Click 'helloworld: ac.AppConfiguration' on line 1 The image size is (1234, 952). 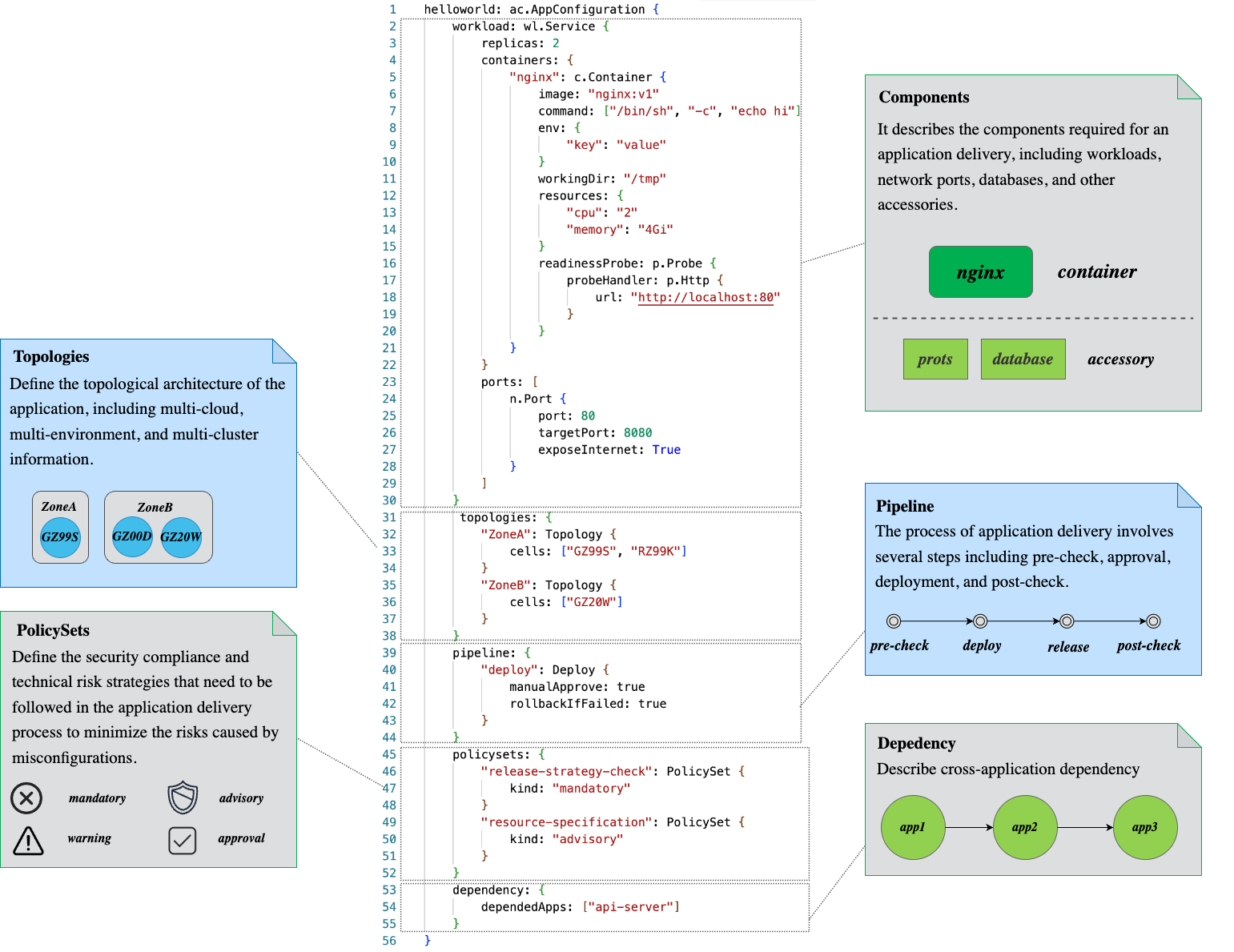534,10
